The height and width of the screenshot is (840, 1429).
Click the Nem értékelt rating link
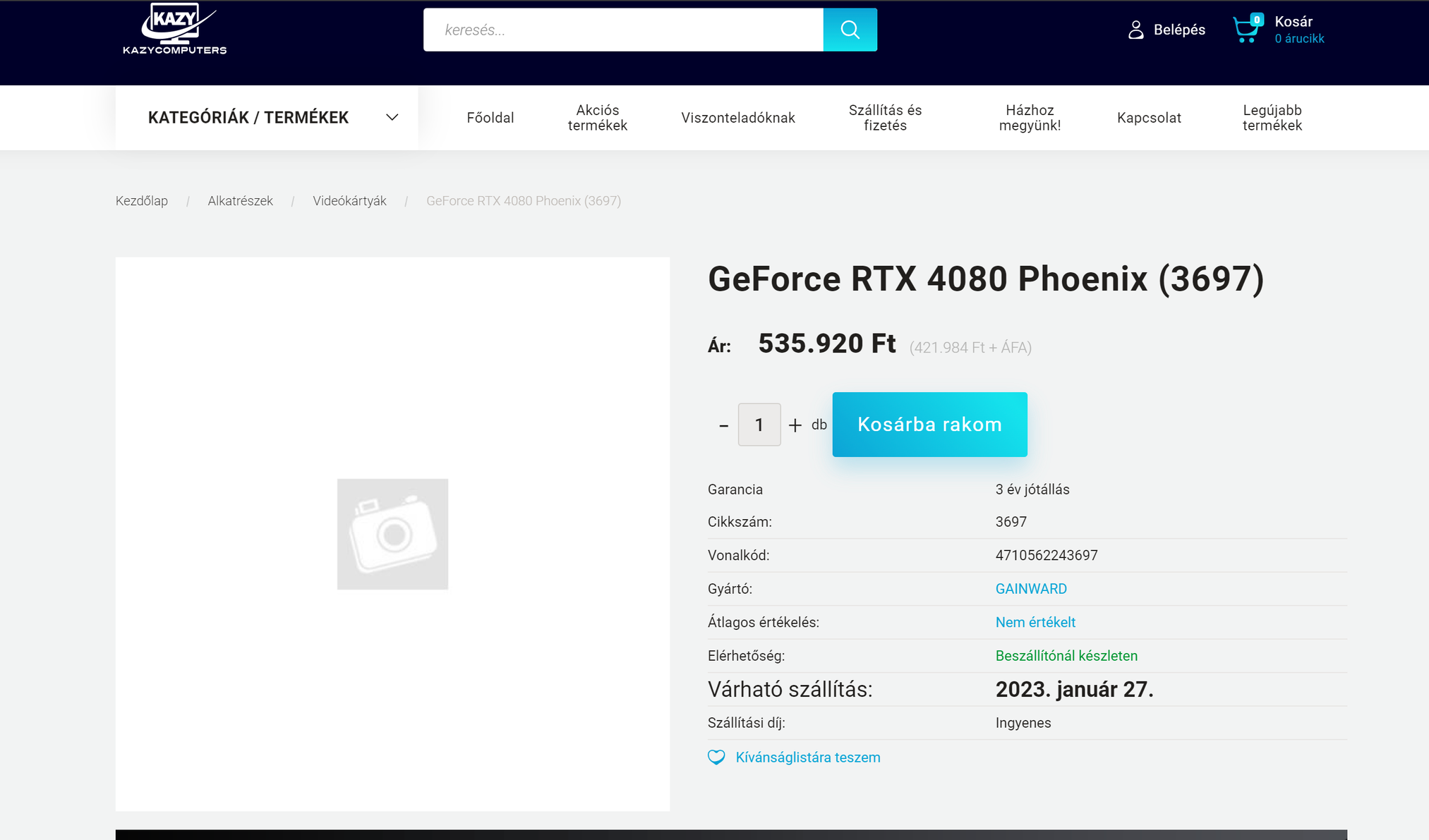(x=1035, y=622)
